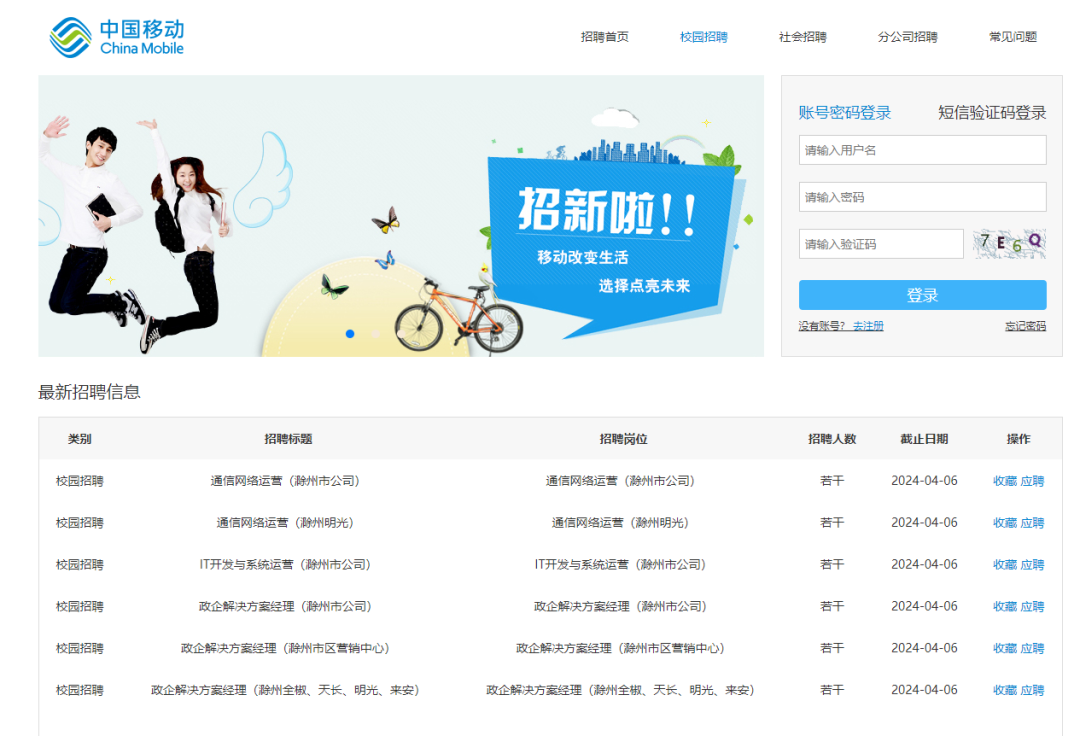Viewport: 1080px width, 736px height.
Task: Click 收藏 for 通信网络运营（滁州明光）
Action: [1004, 523]
